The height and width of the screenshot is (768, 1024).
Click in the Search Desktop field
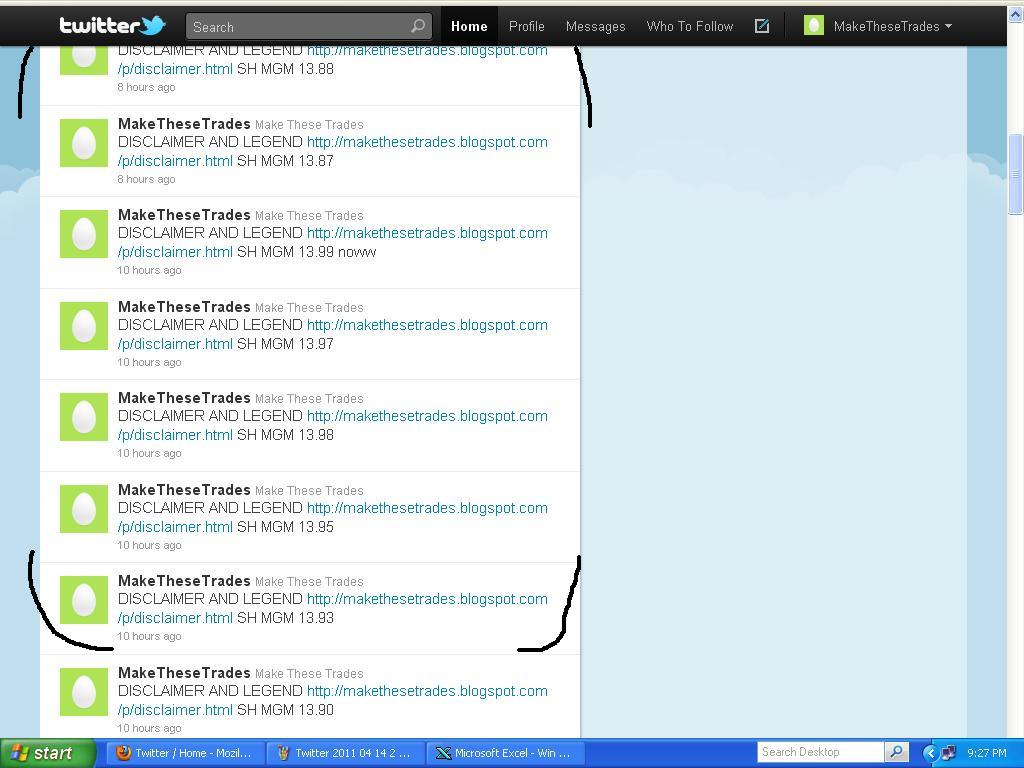(821, 752)
